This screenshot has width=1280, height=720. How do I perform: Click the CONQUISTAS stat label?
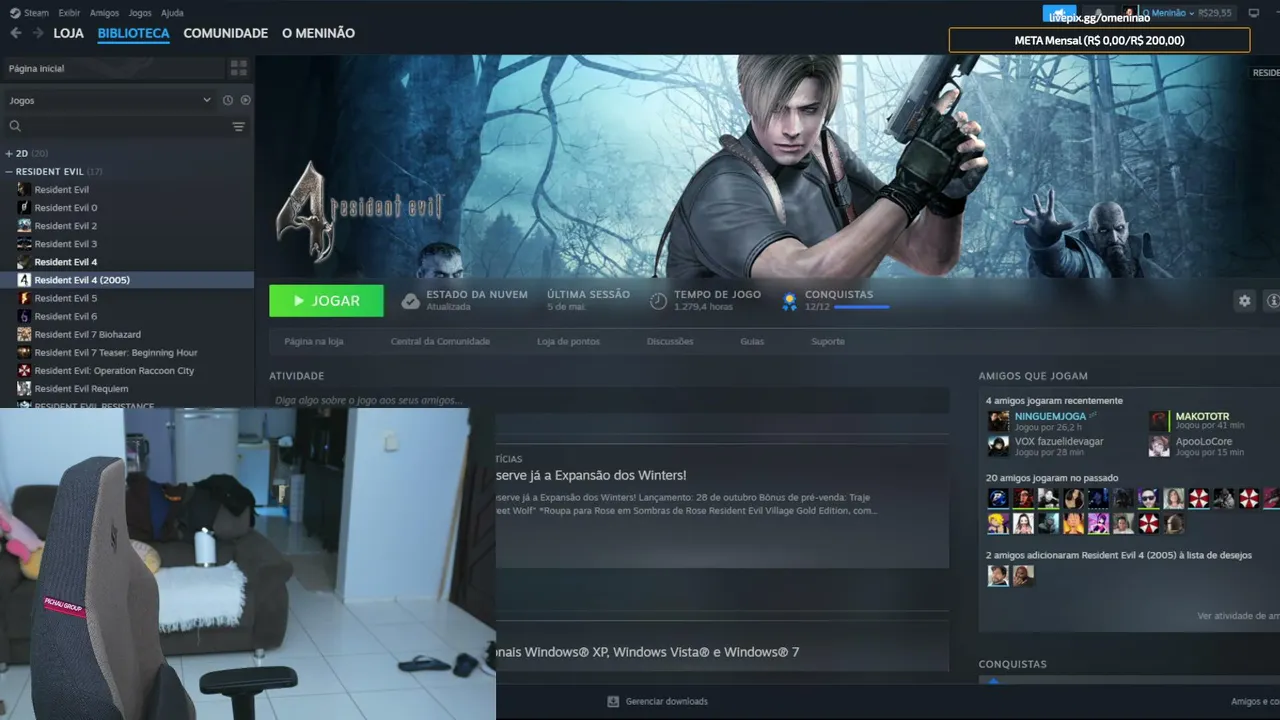pyautogui.click(x=839, y=294)
